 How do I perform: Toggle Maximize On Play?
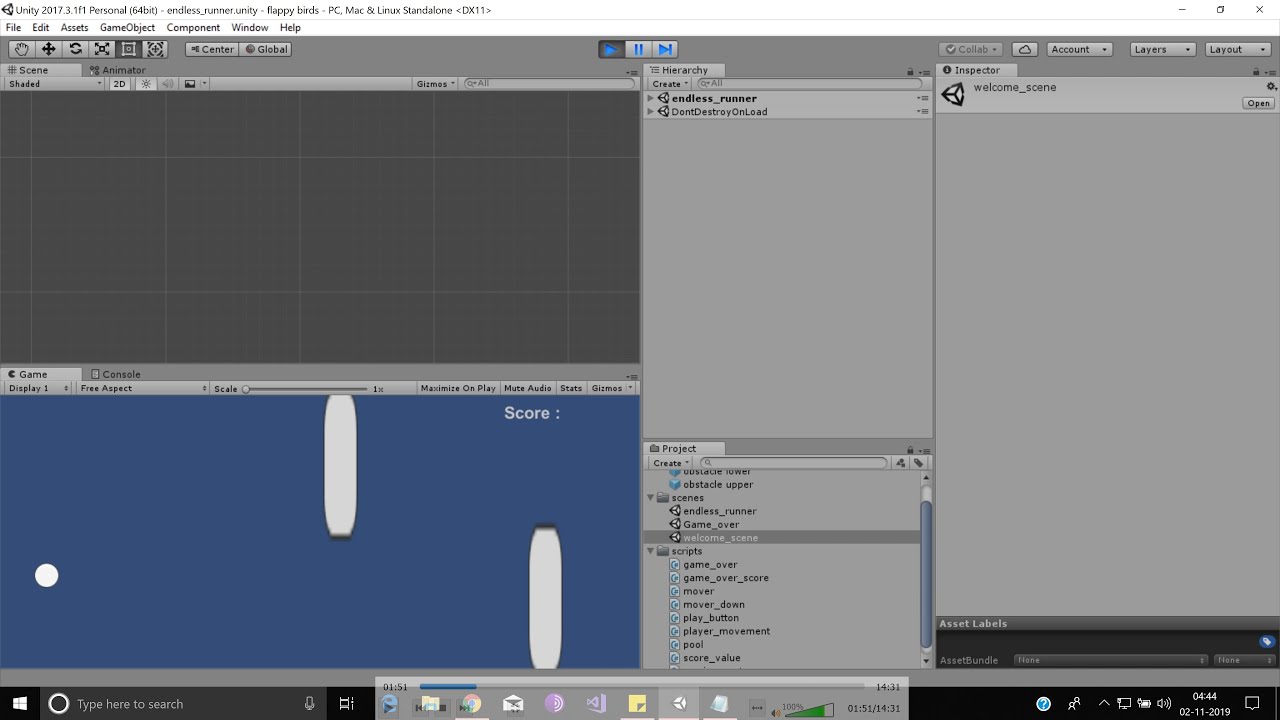coord(458,388)
